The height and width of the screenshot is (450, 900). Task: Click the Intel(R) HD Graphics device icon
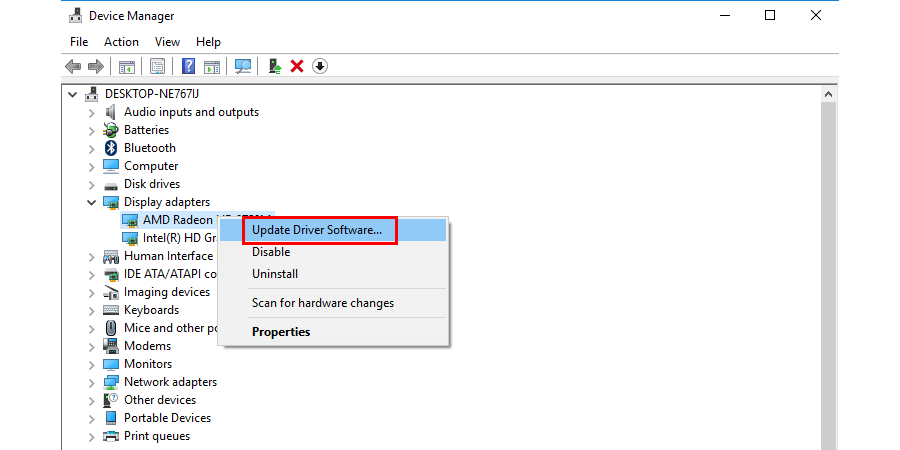tap(130, 238)
